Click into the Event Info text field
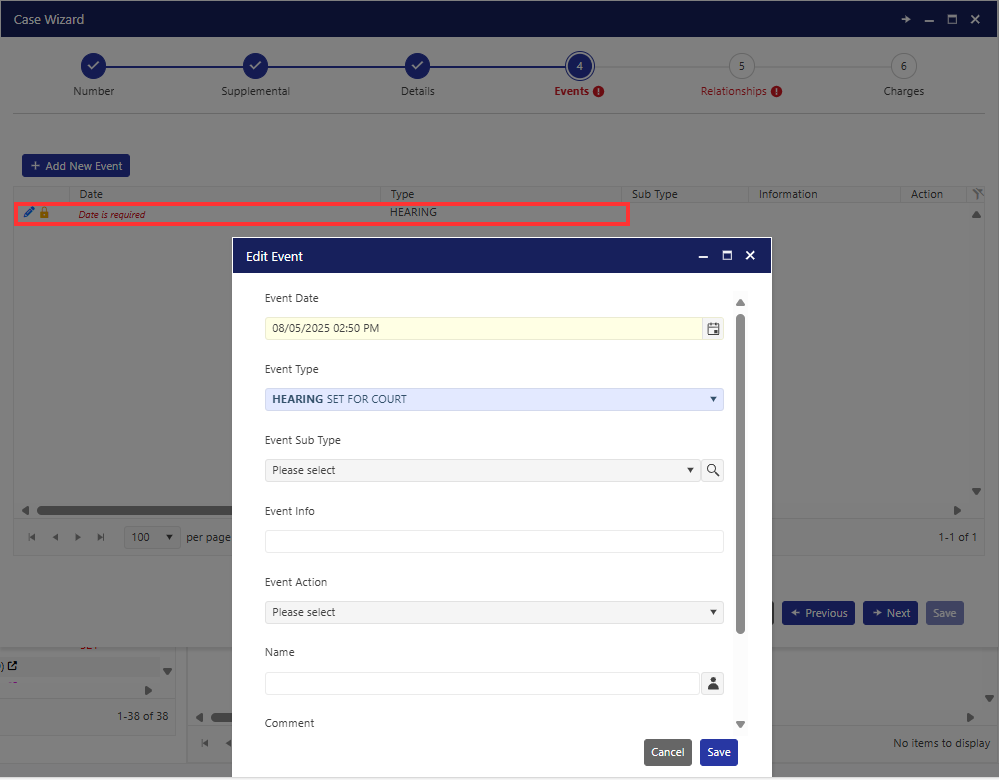The height and width of the screenshot is (780, 999). tap(494, 541)
